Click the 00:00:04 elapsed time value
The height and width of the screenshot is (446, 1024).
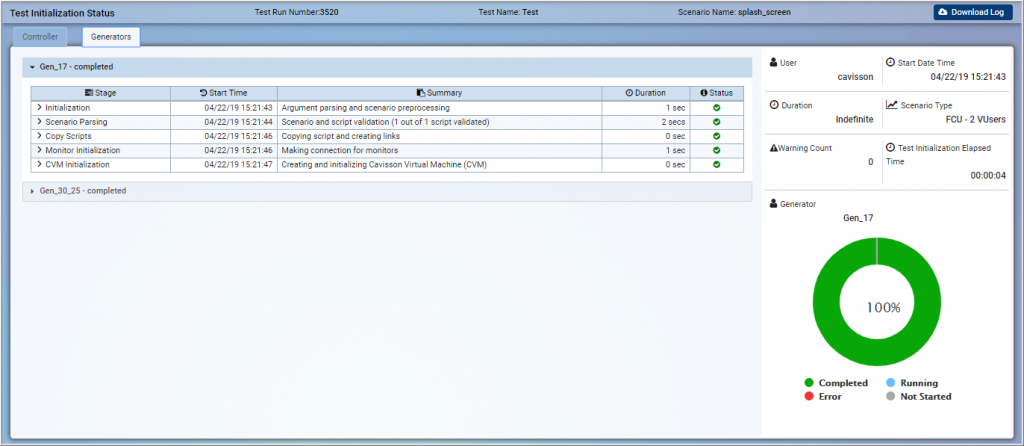(987, 175)
